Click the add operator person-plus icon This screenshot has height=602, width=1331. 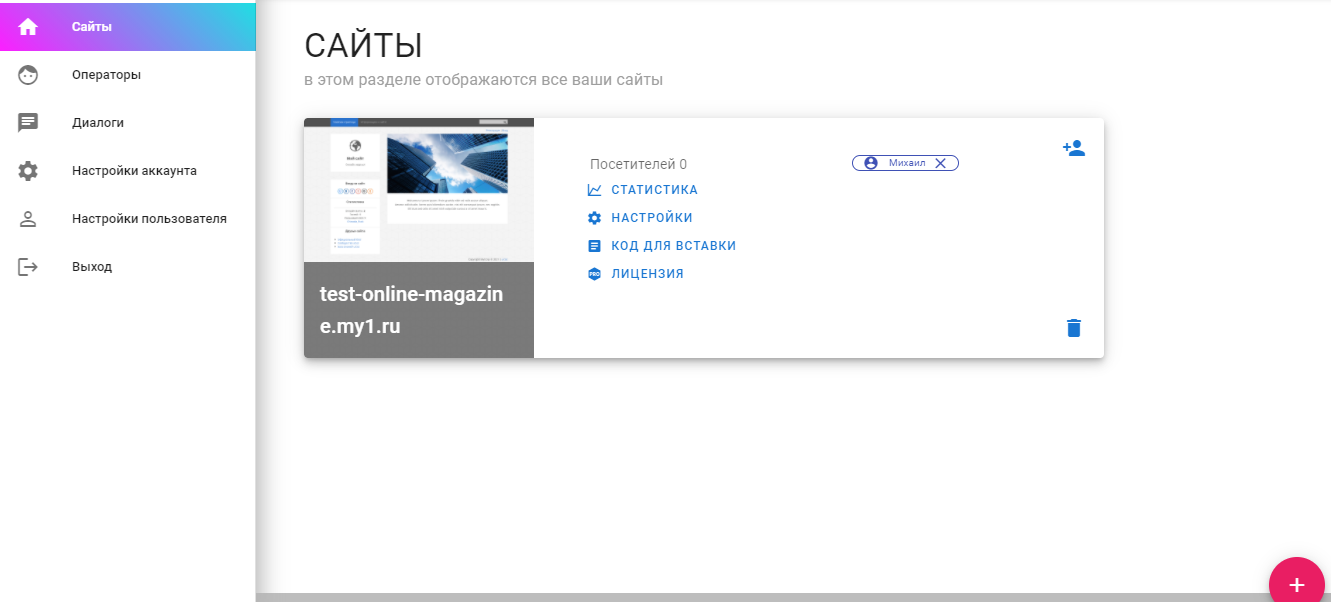coord(1073,148)
